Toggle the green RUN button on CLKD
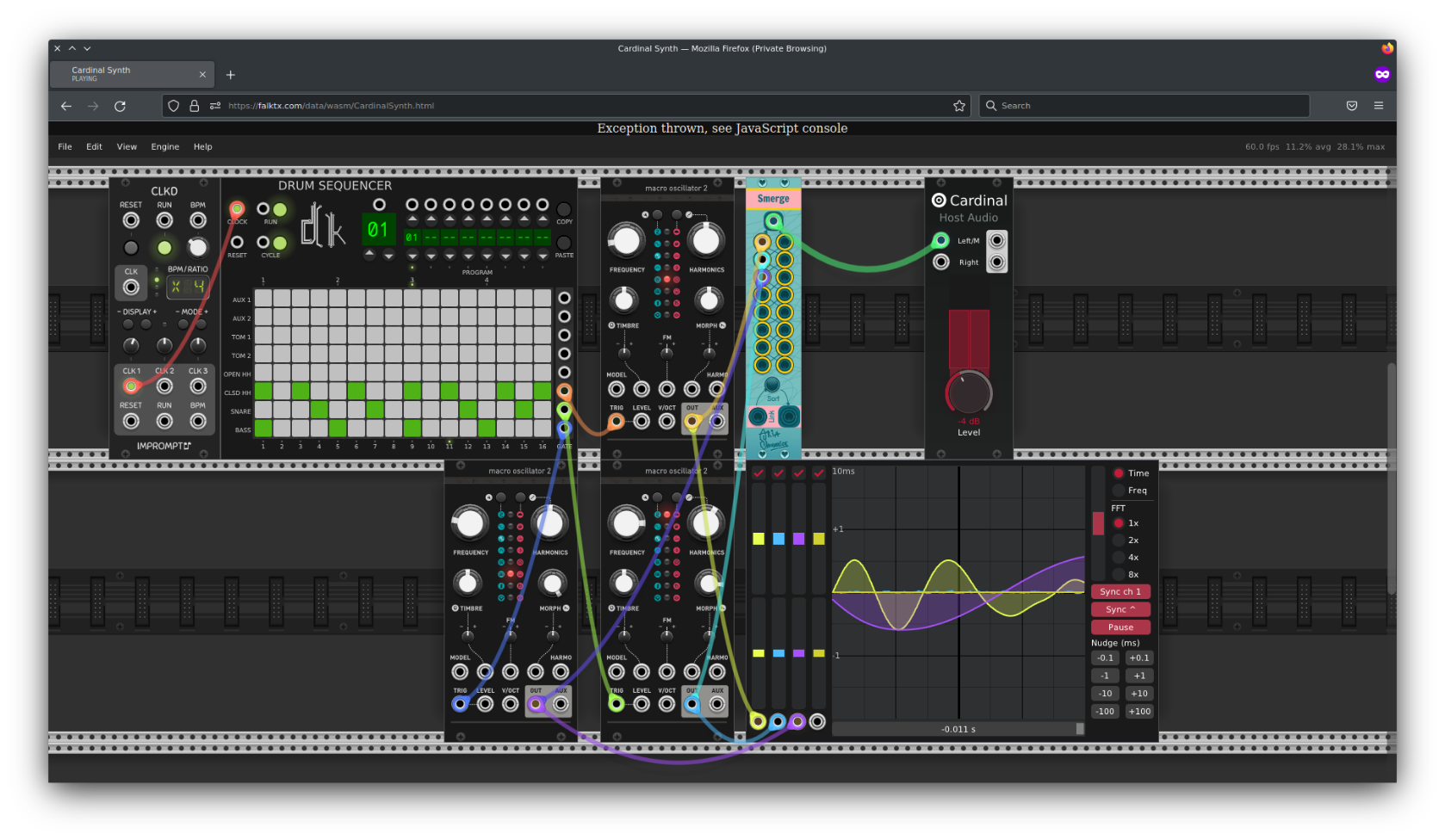The image size is (1445, 840). coord(164,248)
